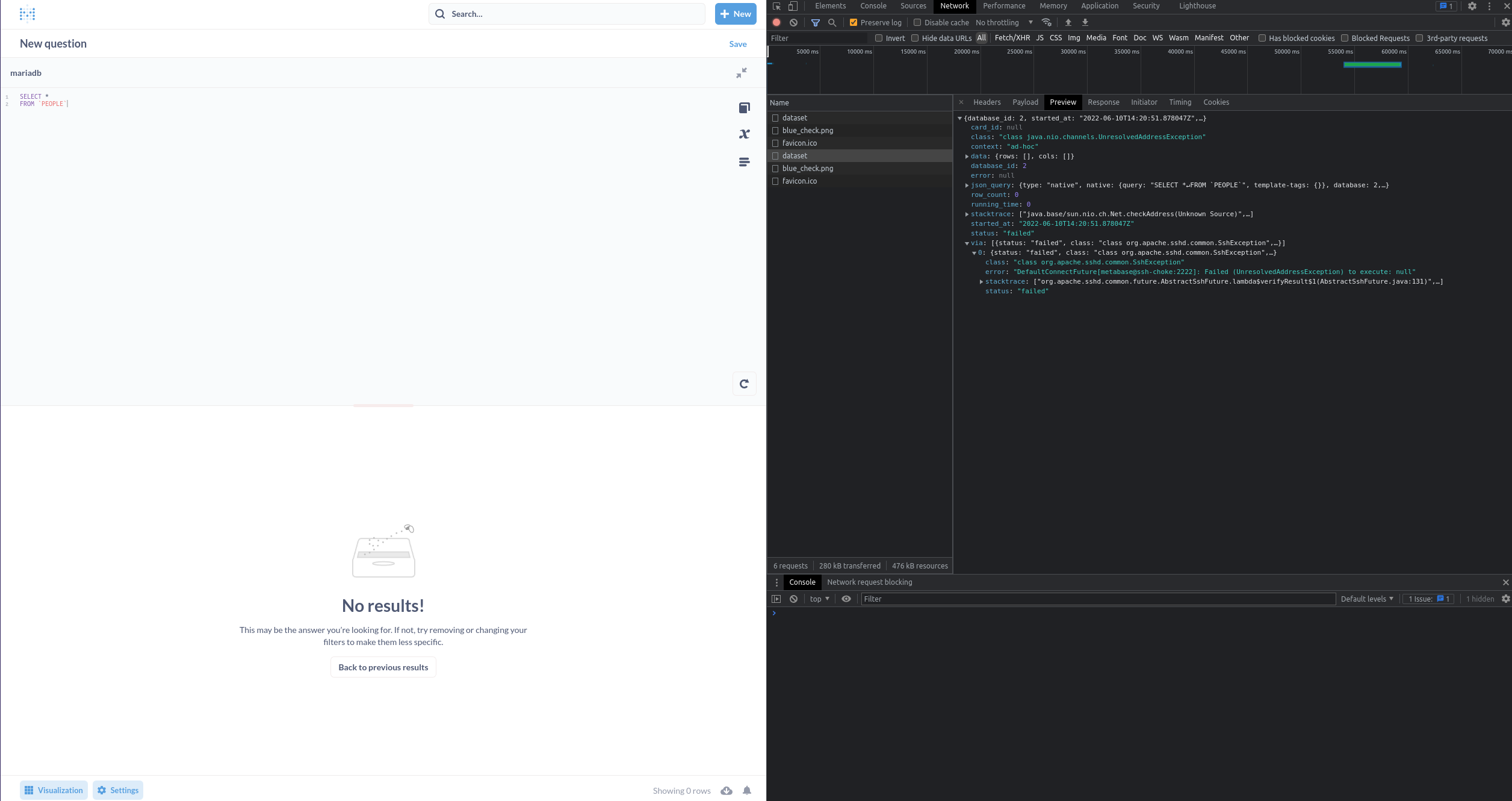Expand the json_query property in Preview

(x=968, y=185)
